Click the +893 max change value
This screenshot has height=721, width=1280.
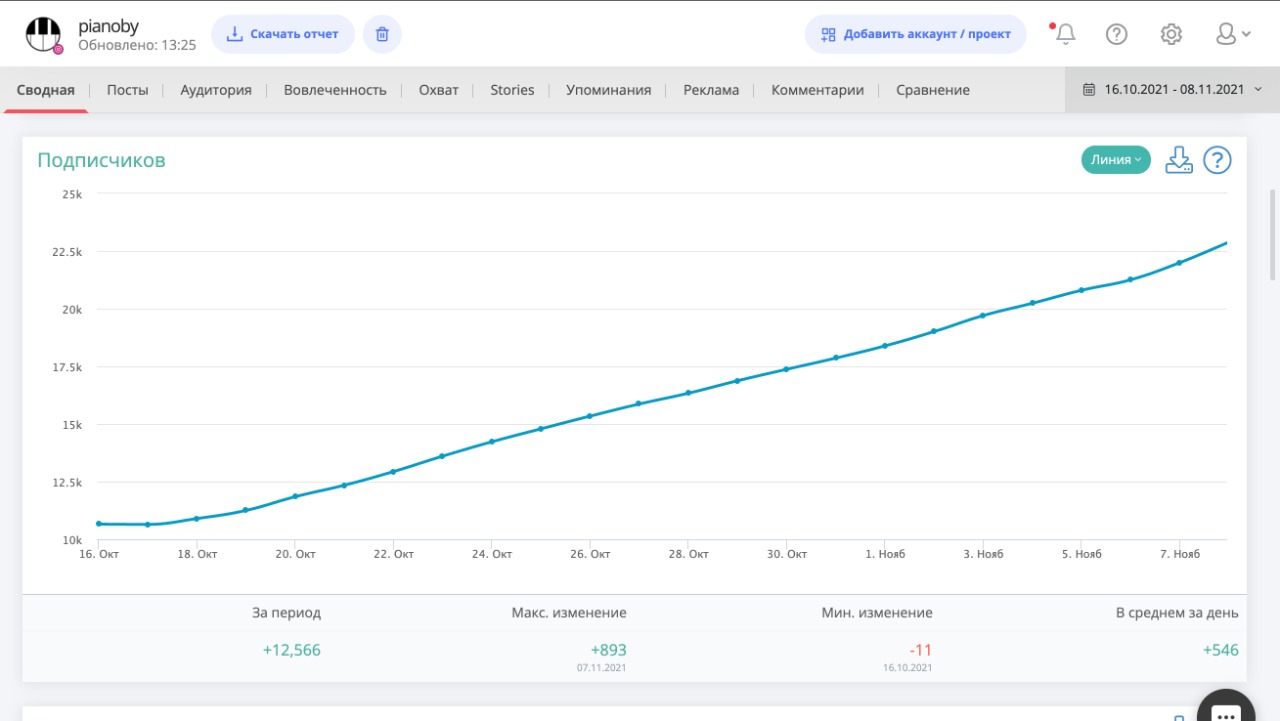tap(609, 650)
